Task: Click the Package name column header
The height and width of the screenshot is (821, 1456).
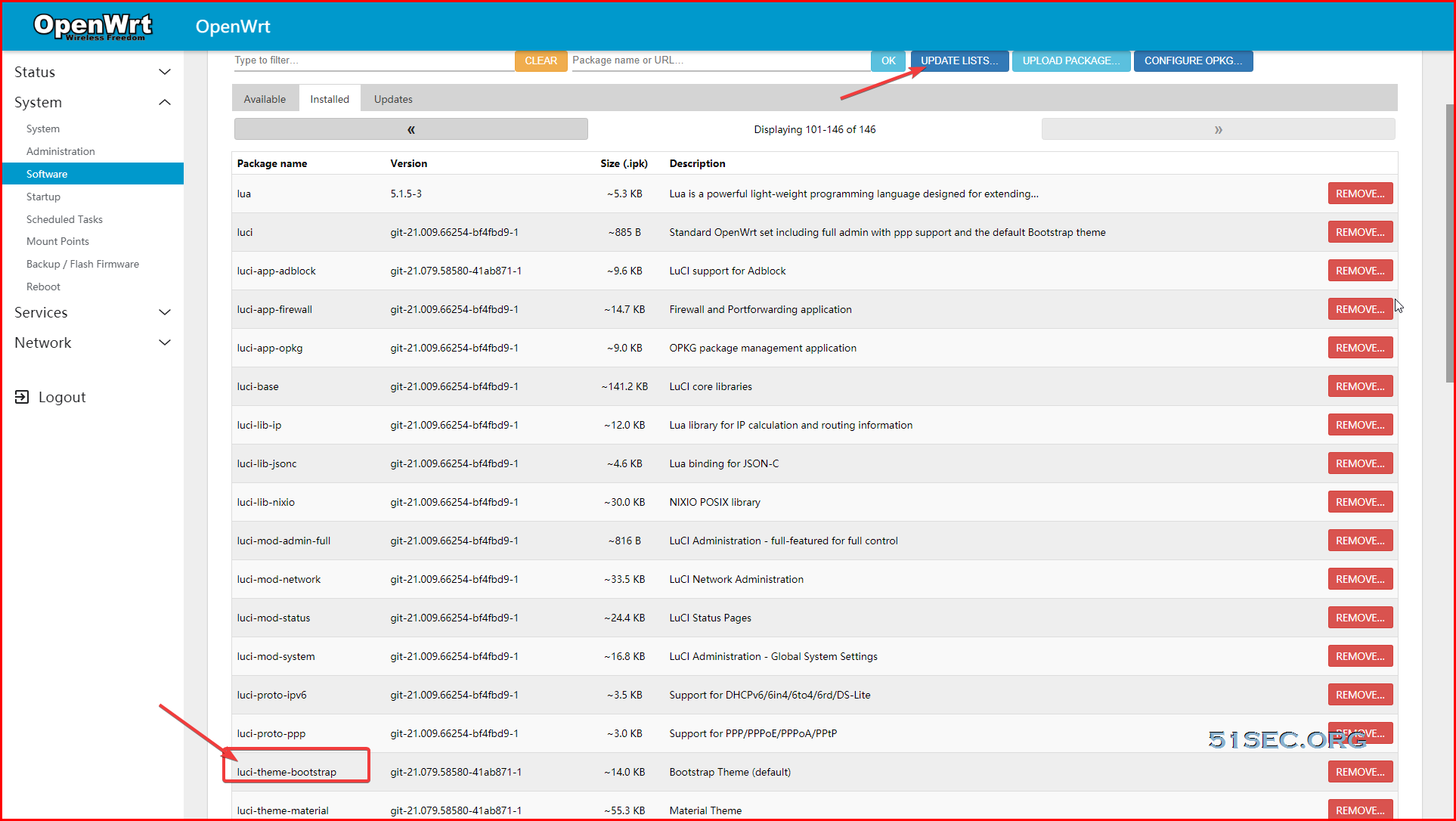Action: 272,163
